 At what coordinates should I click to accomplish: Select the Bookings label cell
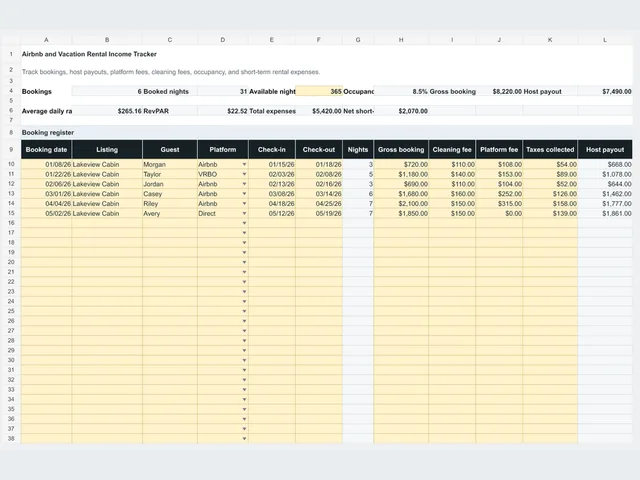(46, 91)
